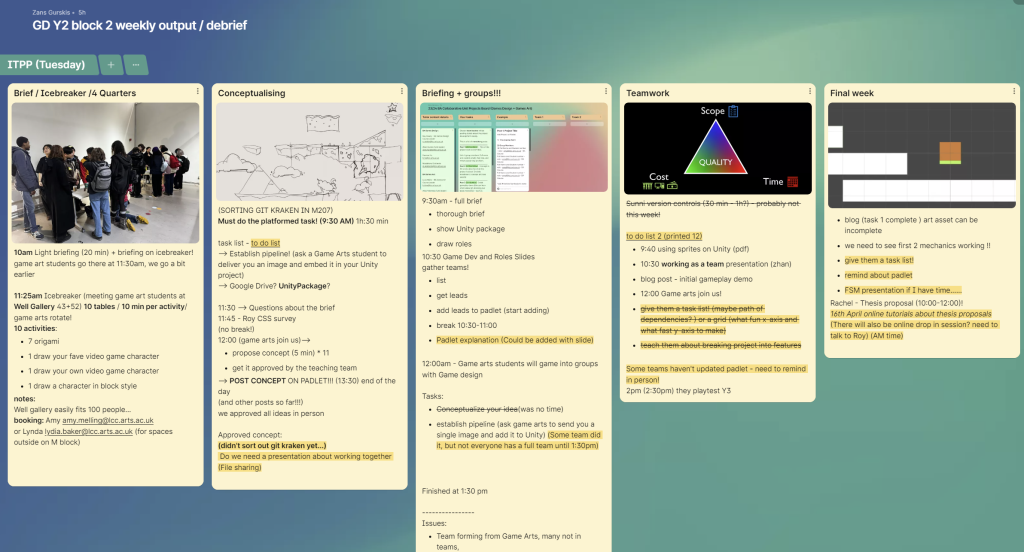Screen dimensions: 1024x552
Task: Open the Brief / Icebreaker post options menu
Action: 198,92
